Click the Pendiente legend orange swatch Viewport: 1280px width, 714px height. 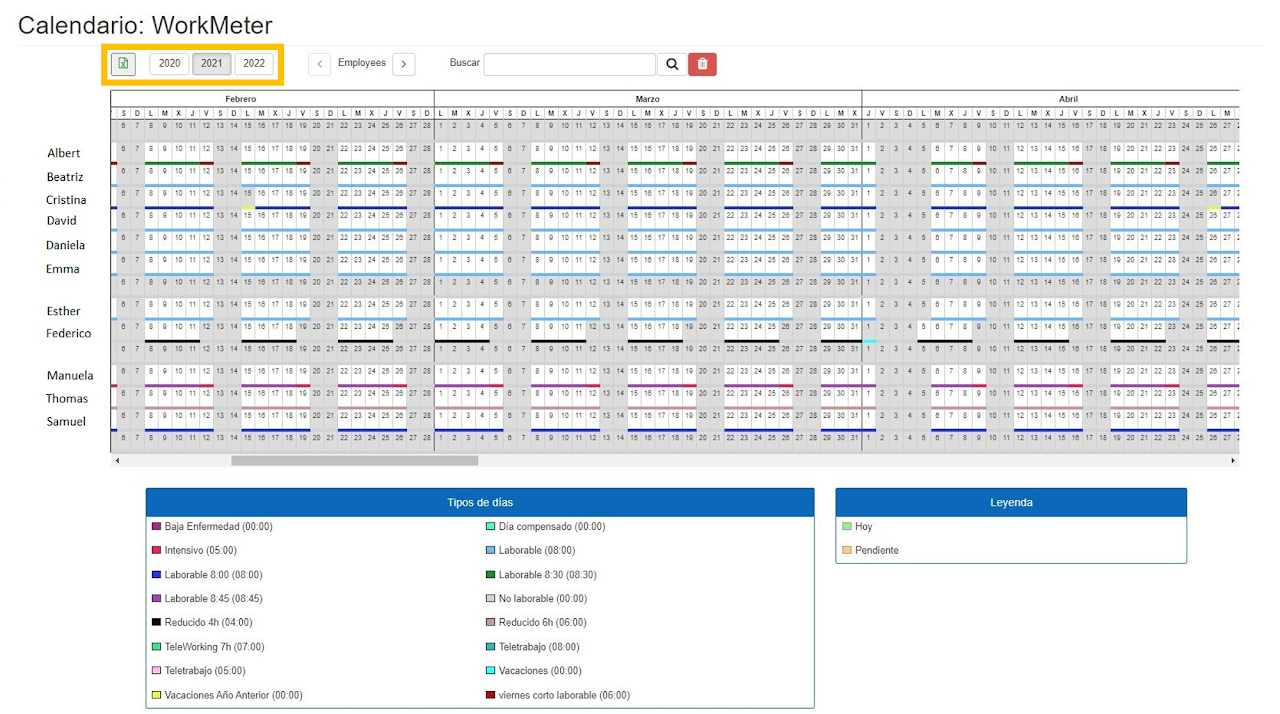(847, 551)
